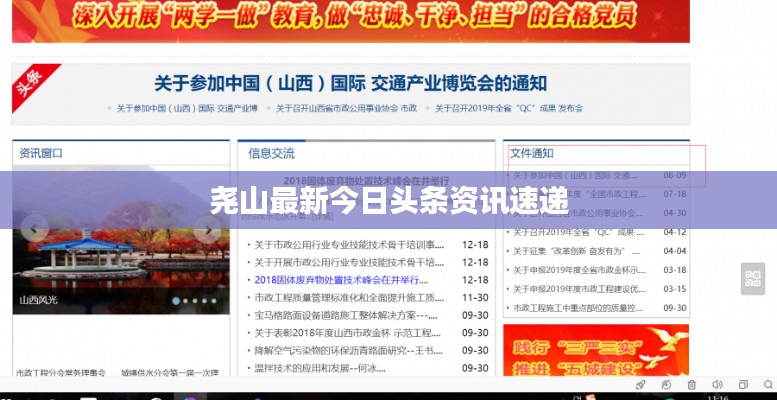Viewport: 777px width, 400px height.
Task: Click the browser compatibility mode icon in status bar
Action: [x=666, y=385]
